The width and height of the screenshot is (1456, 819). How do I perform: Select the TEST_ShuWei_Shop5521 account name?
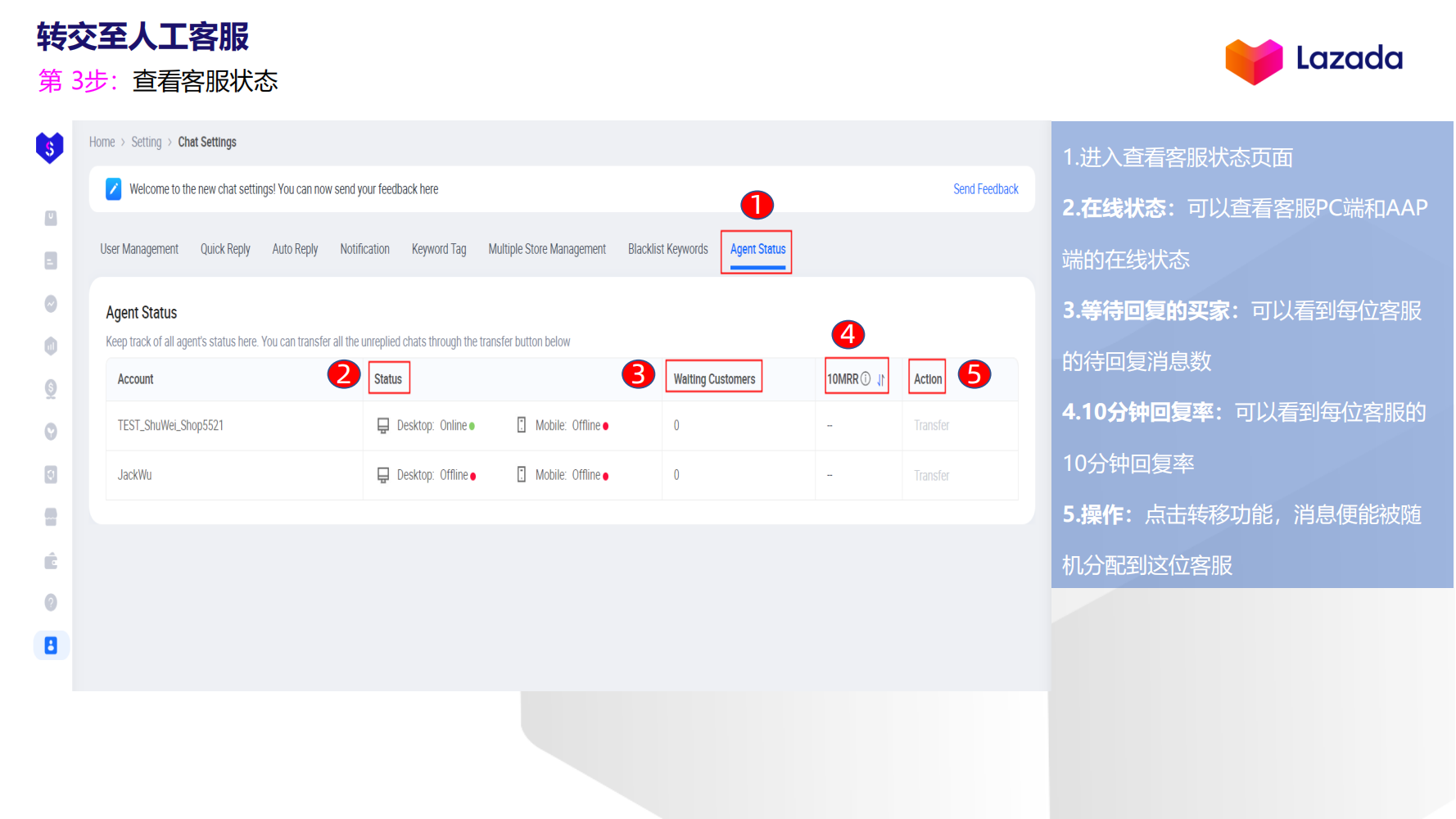point(170,426)
